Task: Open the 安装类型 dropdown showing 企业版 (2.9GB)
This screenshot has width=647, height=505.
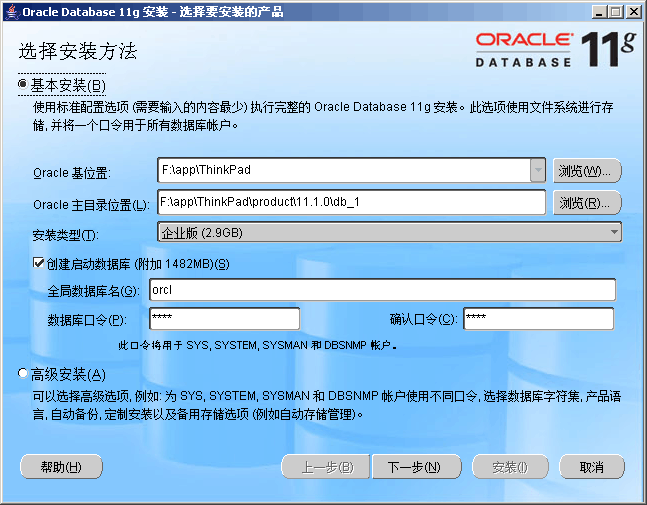Action: tap(390, 232)
